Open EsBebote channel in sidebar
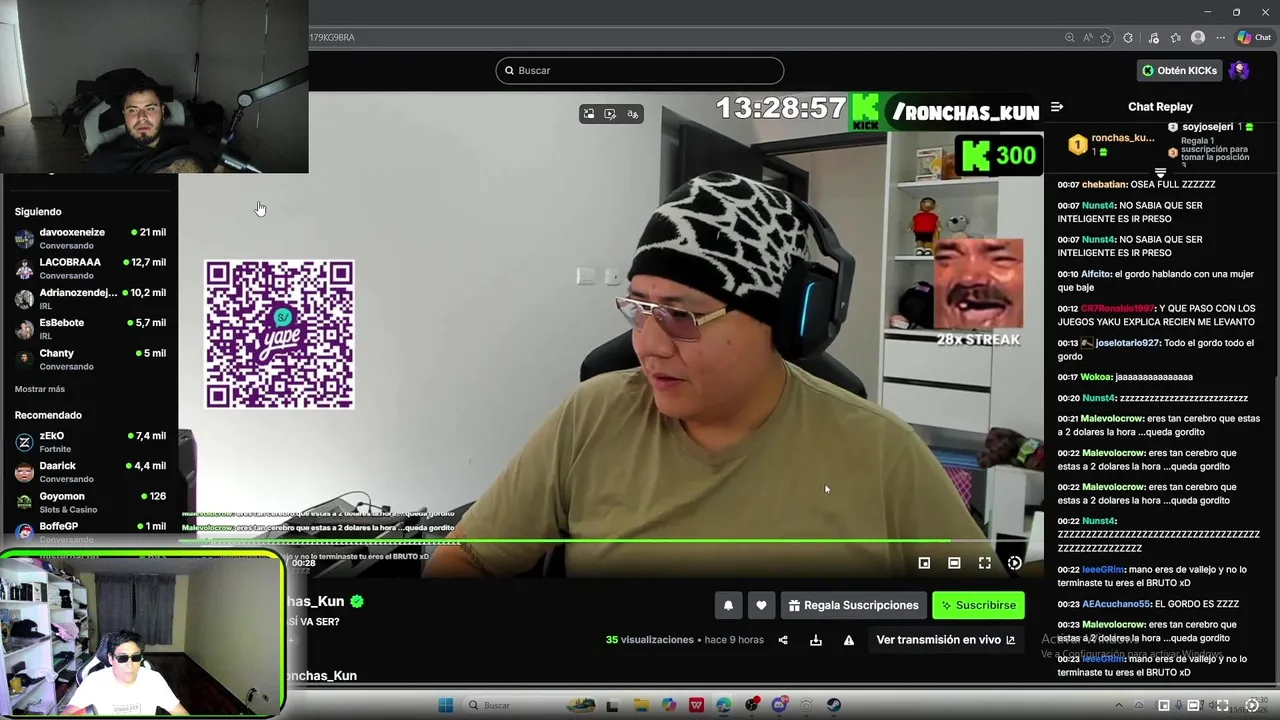This screenshot has width=1280, height=720. tap(90, 329)
